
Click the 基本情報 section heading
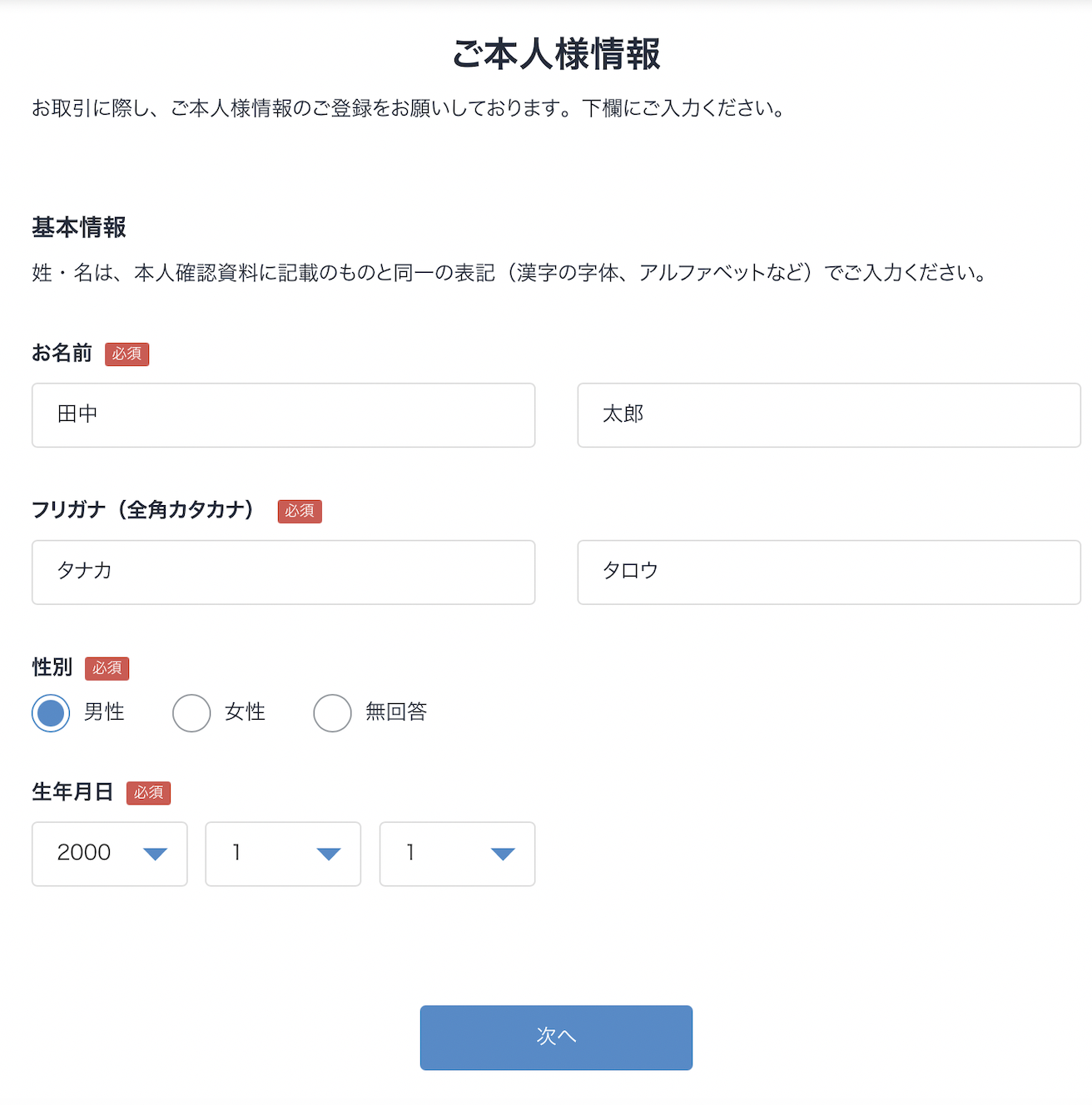pos(79,227)
